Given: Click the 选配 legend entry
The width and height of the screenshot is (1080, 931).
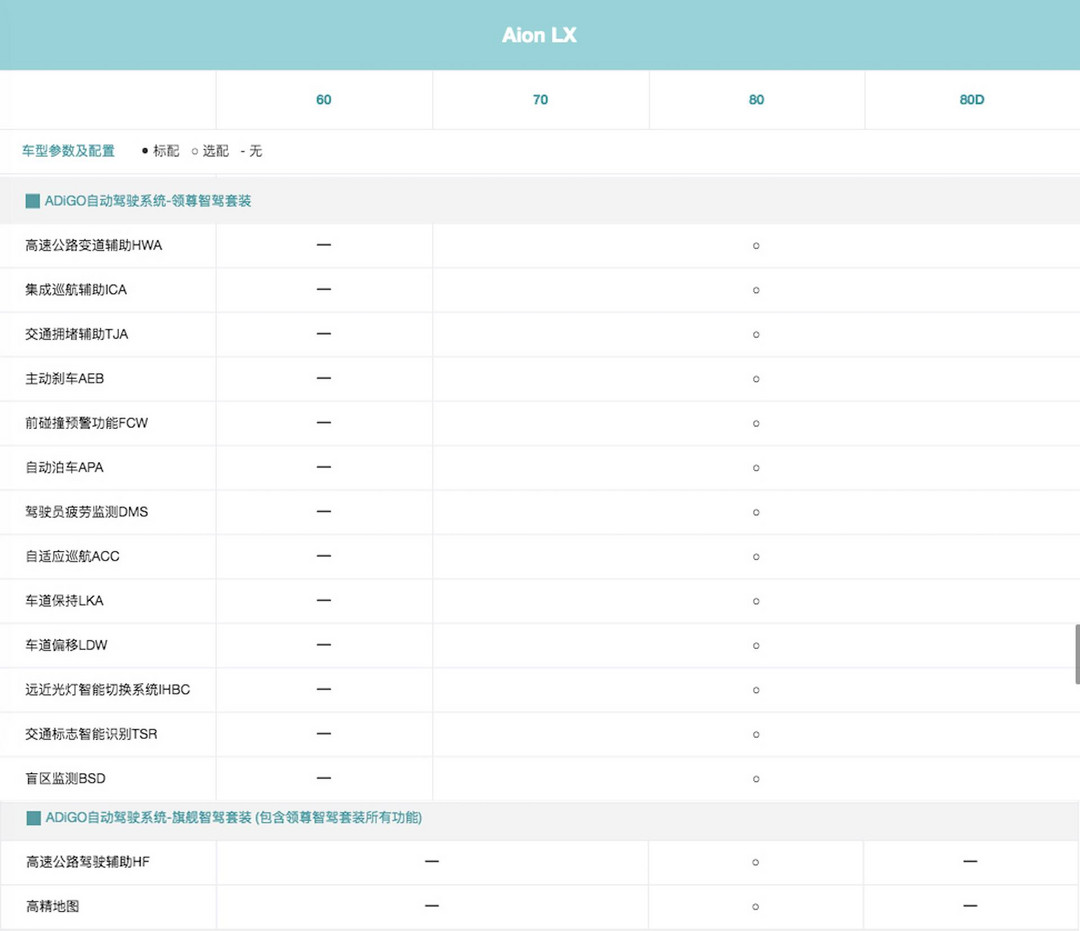Looking at the screenshot, I should [x=210, y=151].
